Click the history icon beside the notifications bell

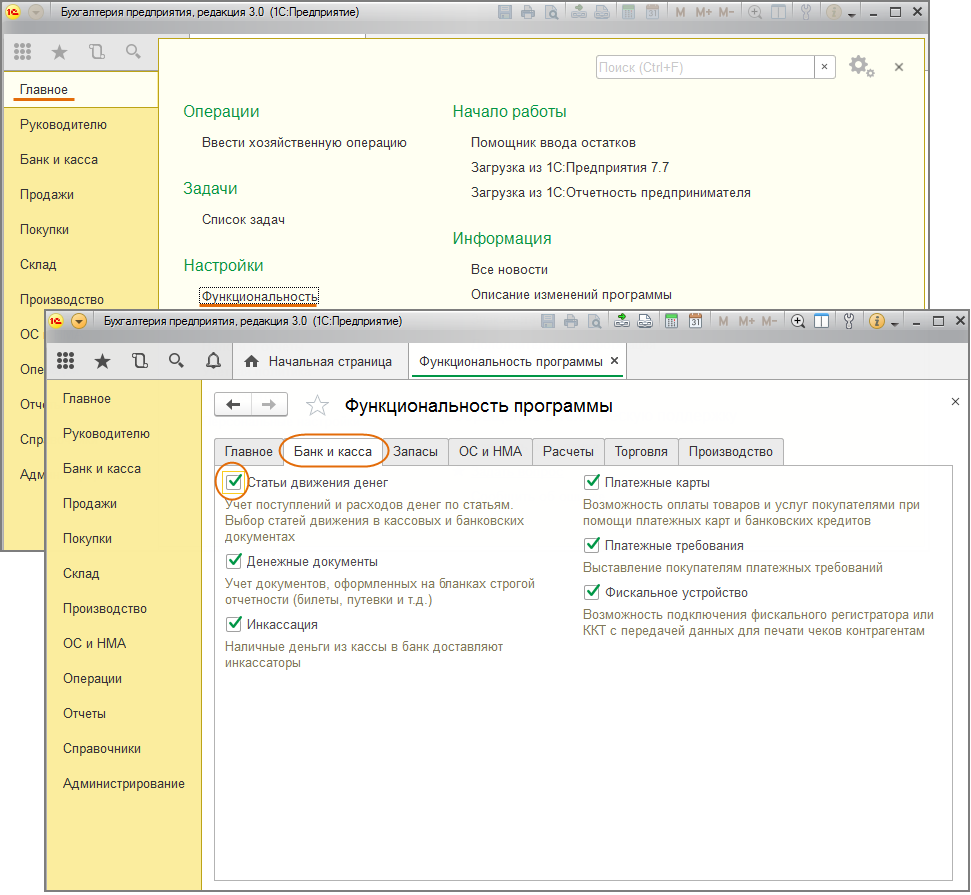(x=139, y=361)
